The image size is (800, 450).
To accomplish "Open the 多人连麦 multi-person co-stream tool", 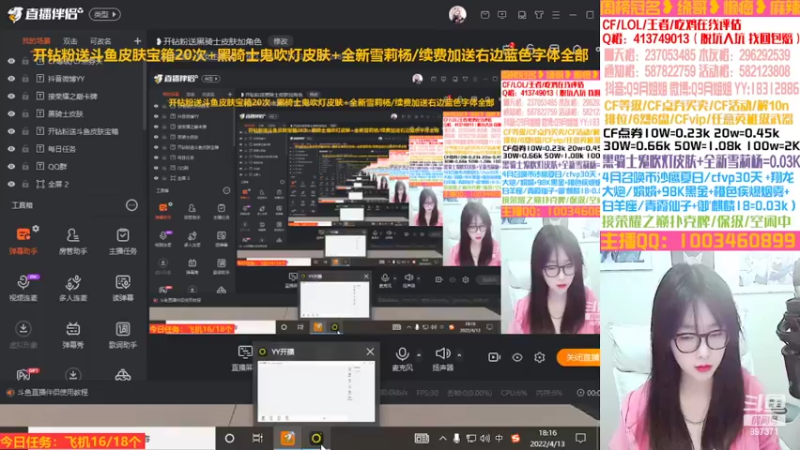I will pos(73,287).
